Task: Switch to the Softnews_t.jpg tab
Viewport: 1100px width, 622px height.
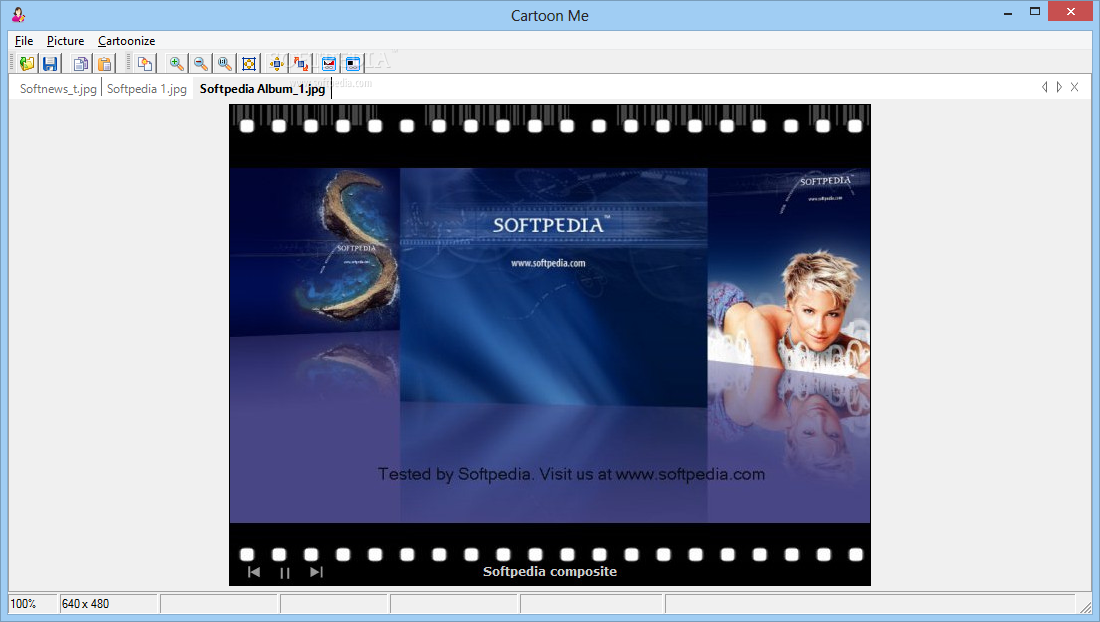Action: coord(58,88)
